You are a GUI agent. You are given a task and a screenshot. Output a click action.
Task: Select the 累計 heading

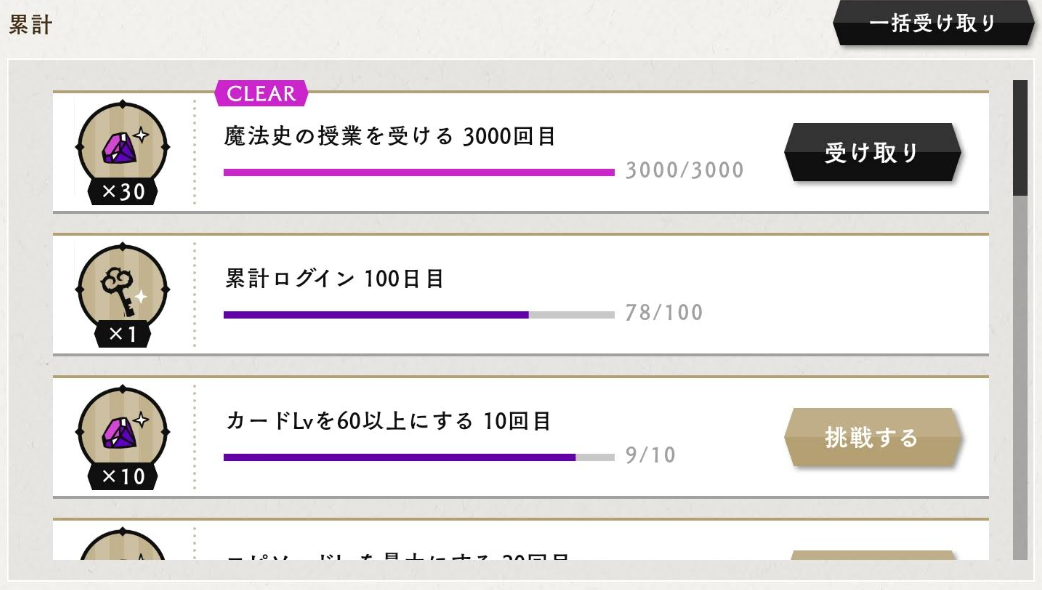[x=30, y=26]
